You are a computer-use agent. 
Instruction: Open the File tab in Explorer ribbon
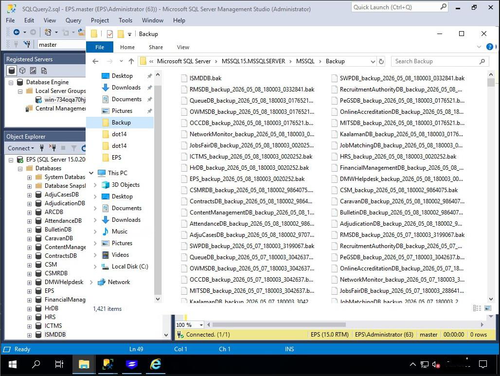[x=99, y=47]
